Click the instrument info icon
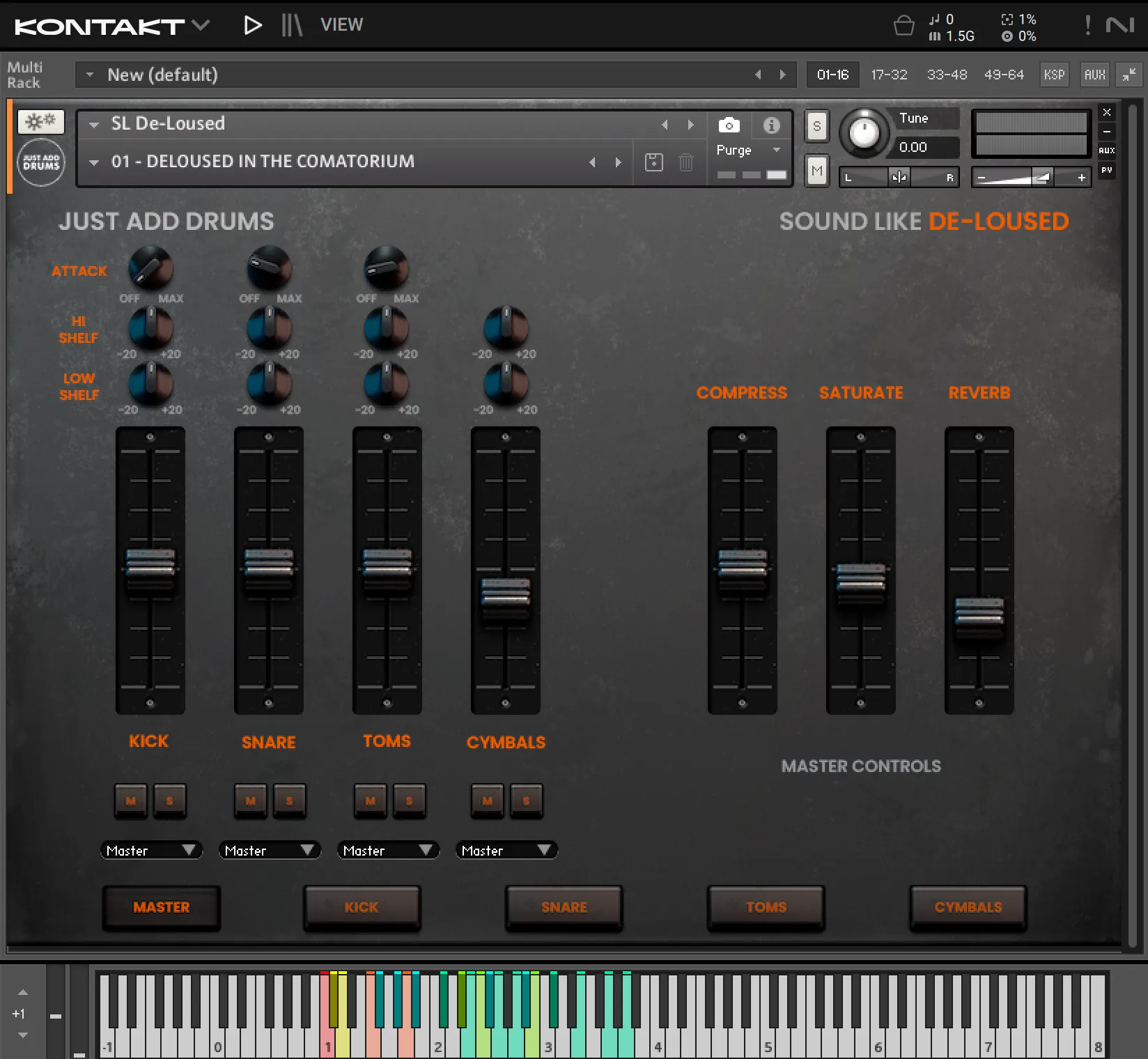The height and width of the screenshot is (1059, 1148). click(771, 125)
